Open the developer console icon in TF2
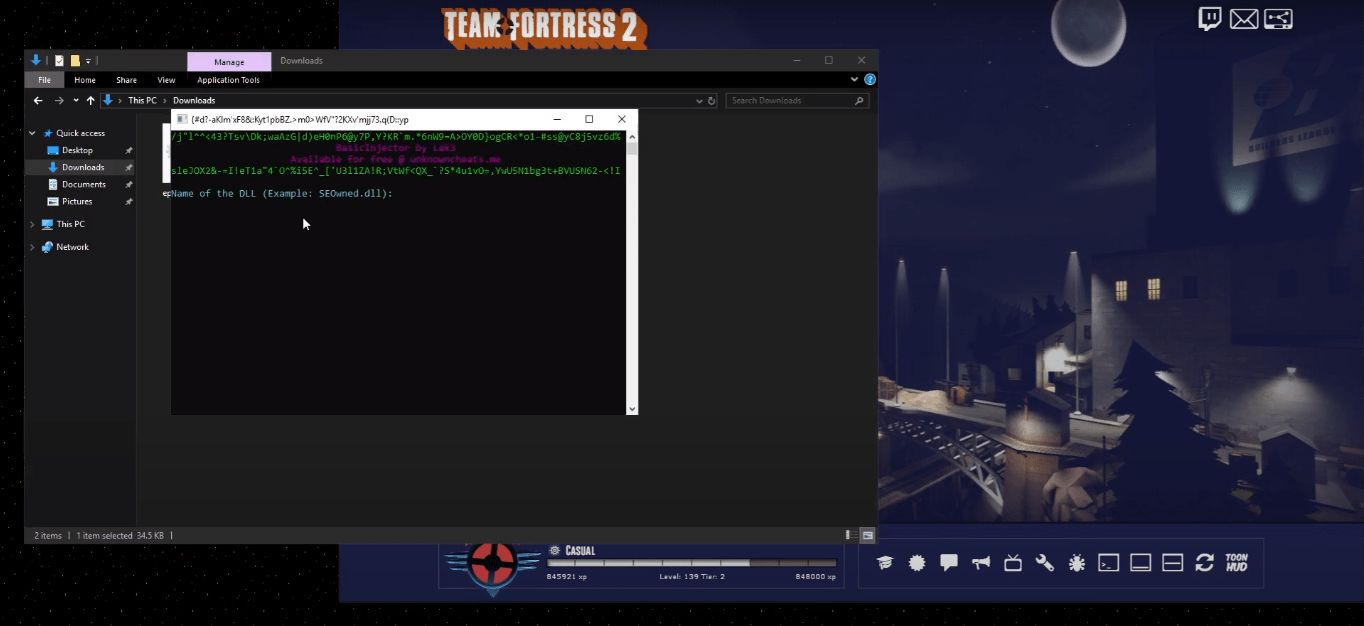The image size is (1364, 626). pos(1109,563)
